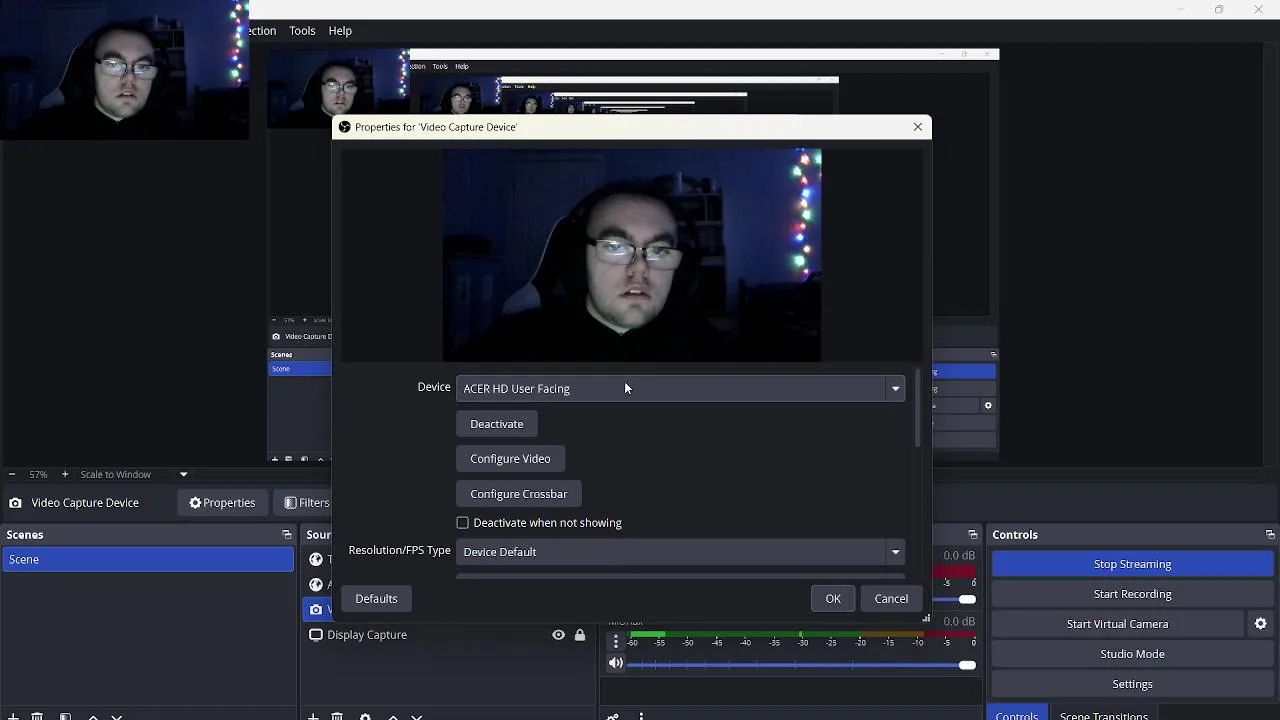The width and height of the screenshot is (1280, 720).
Task: Click the second globe source icon
Action: [x=316, y=585]
